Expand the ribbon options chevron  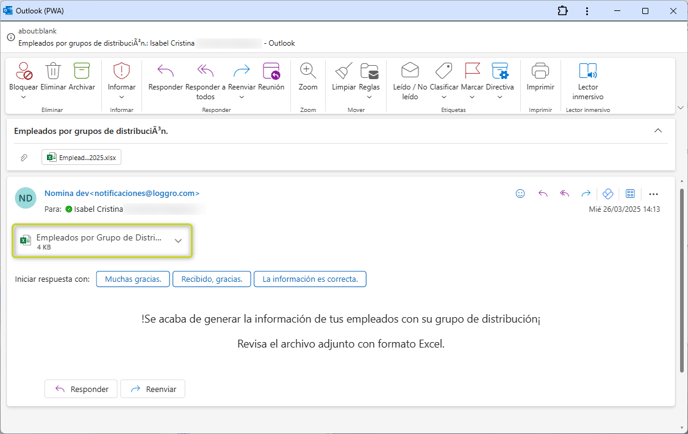click(681, 108)
